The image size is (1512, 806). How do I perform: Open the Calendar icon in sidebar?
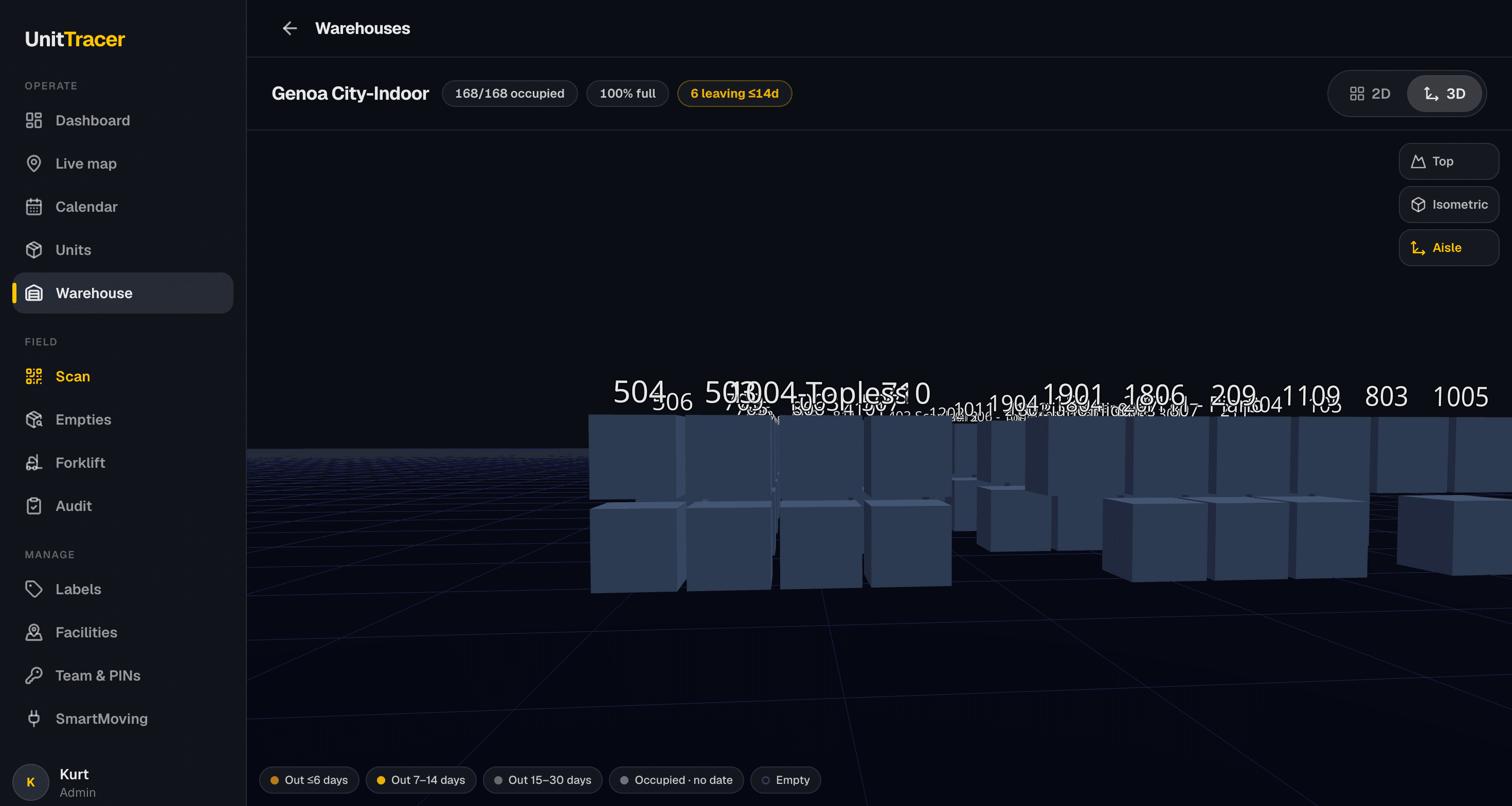tap(34, 207)
